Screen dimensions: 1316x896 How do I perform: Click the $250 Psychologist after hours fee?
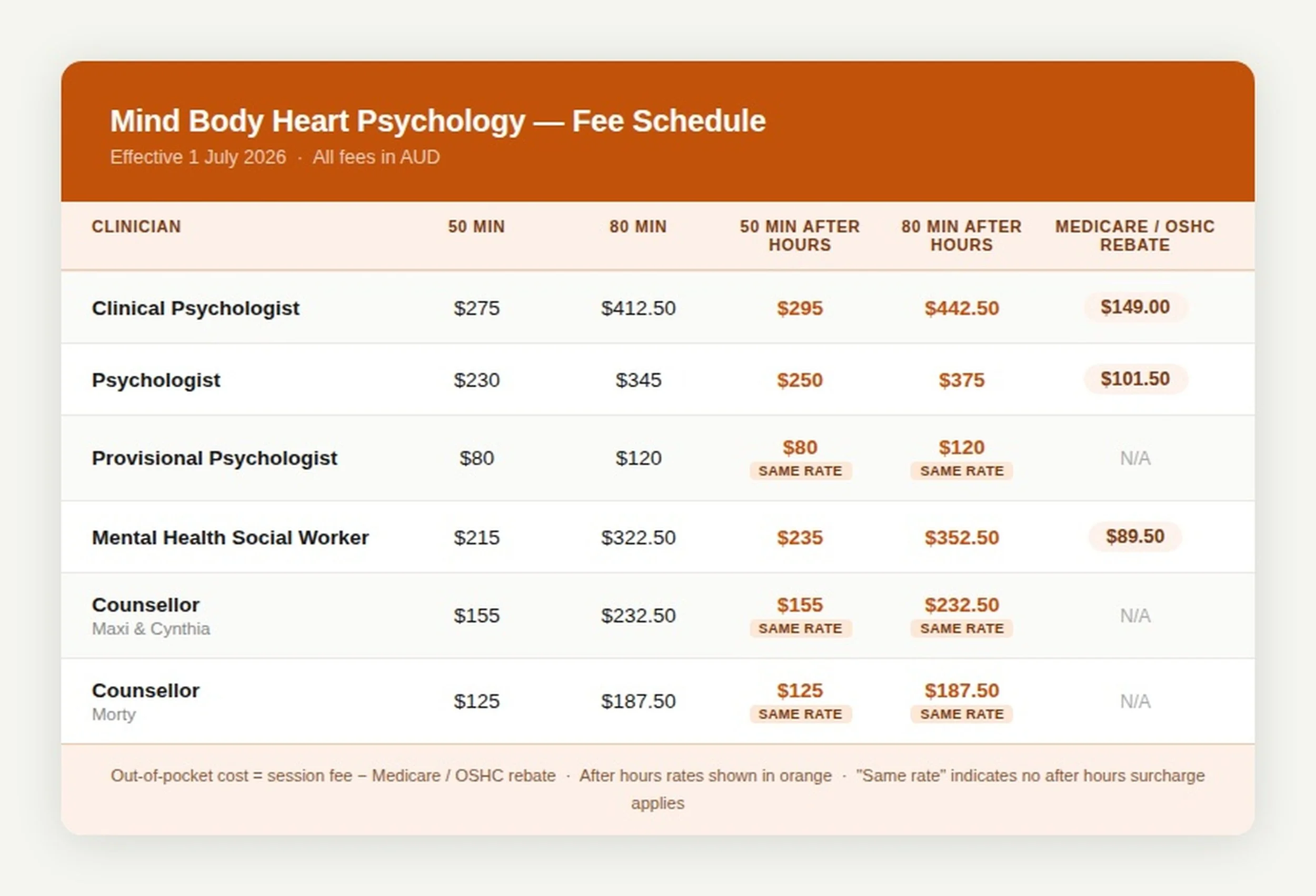coord(800,380)
